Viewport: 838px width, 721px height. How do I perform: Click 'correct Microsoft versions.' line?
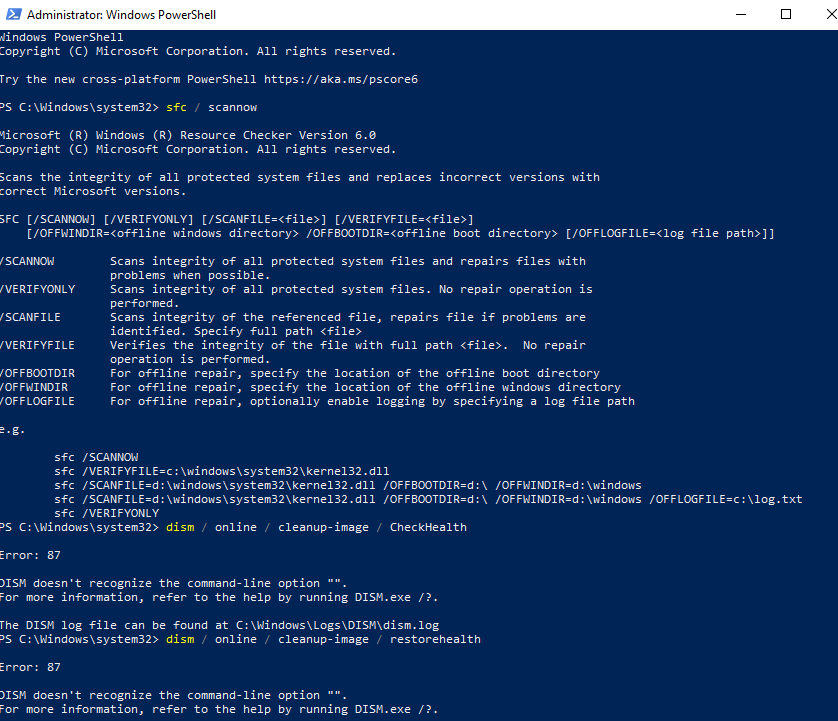(x=93, y=191)
